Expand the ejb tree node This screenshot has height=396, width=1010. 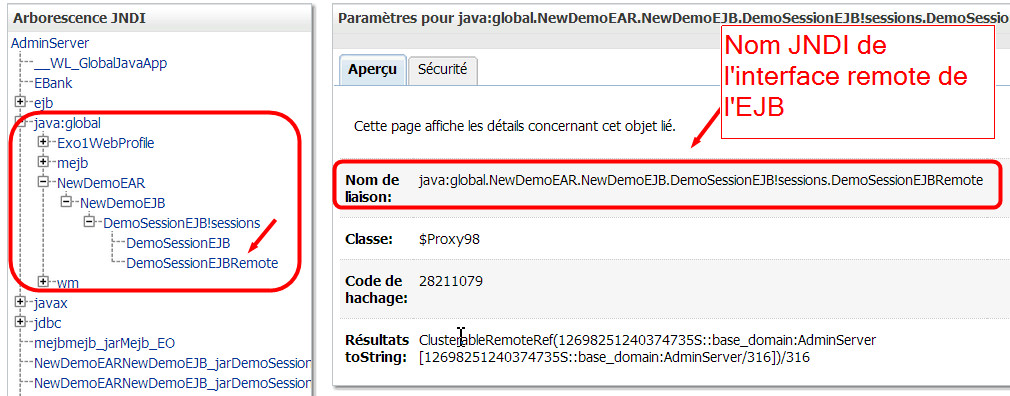(21, 102)
